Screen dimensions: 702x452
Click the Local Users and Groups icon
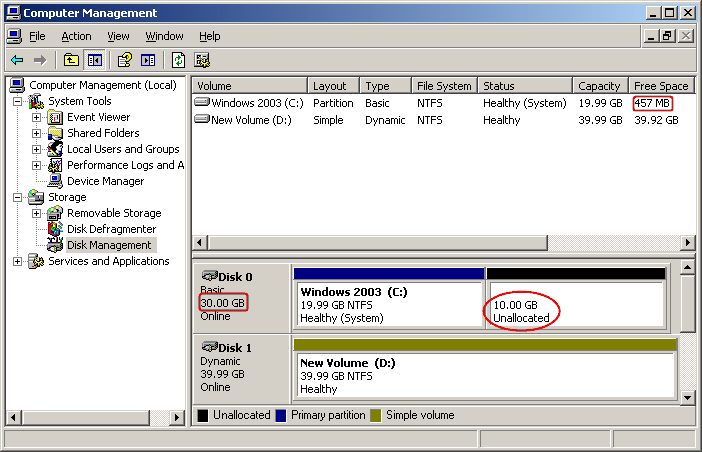[55, 149]
